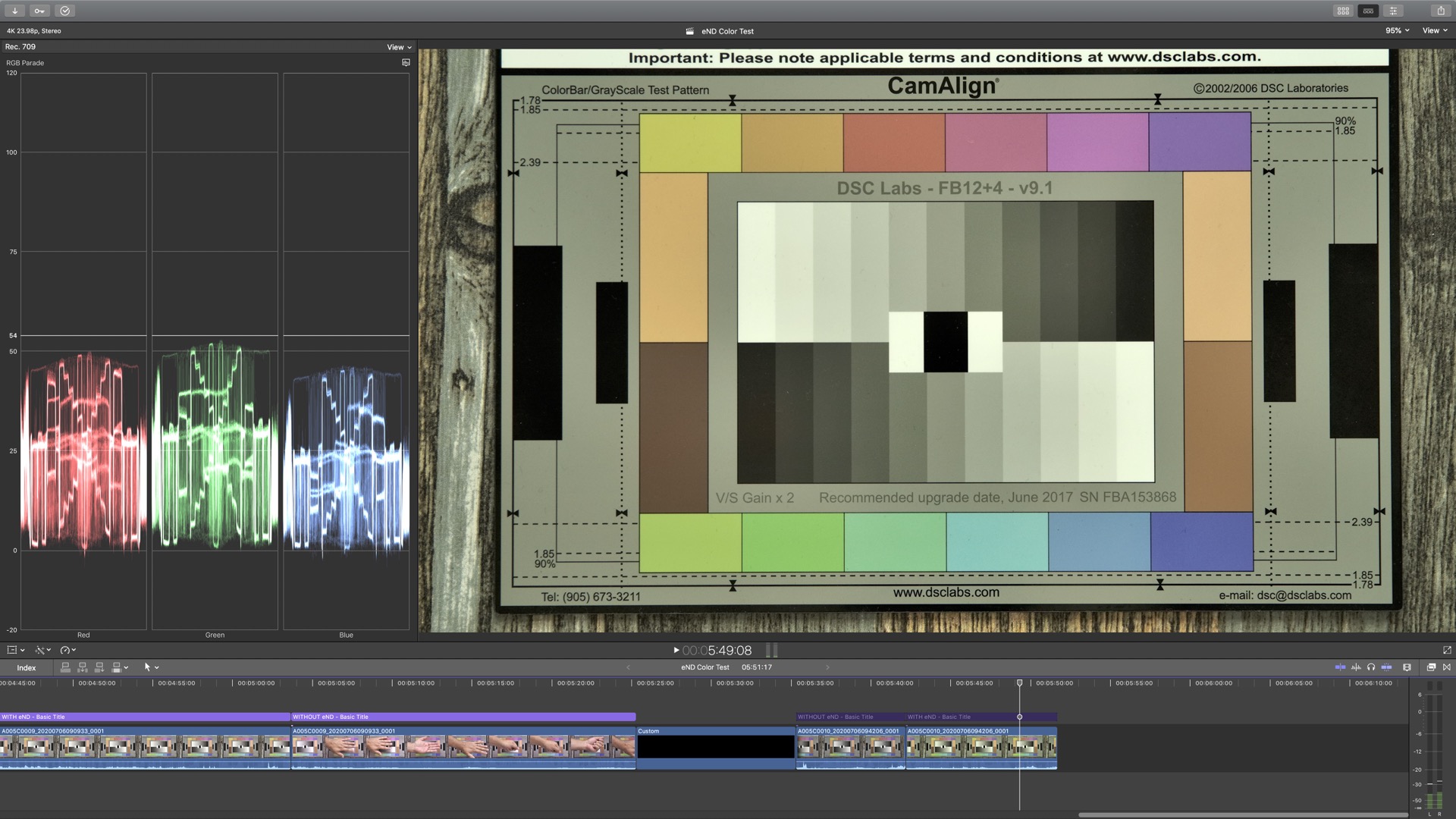Open the Select tool arrow dropdown
Screen dimensions: 1456x819
point(151,667)
